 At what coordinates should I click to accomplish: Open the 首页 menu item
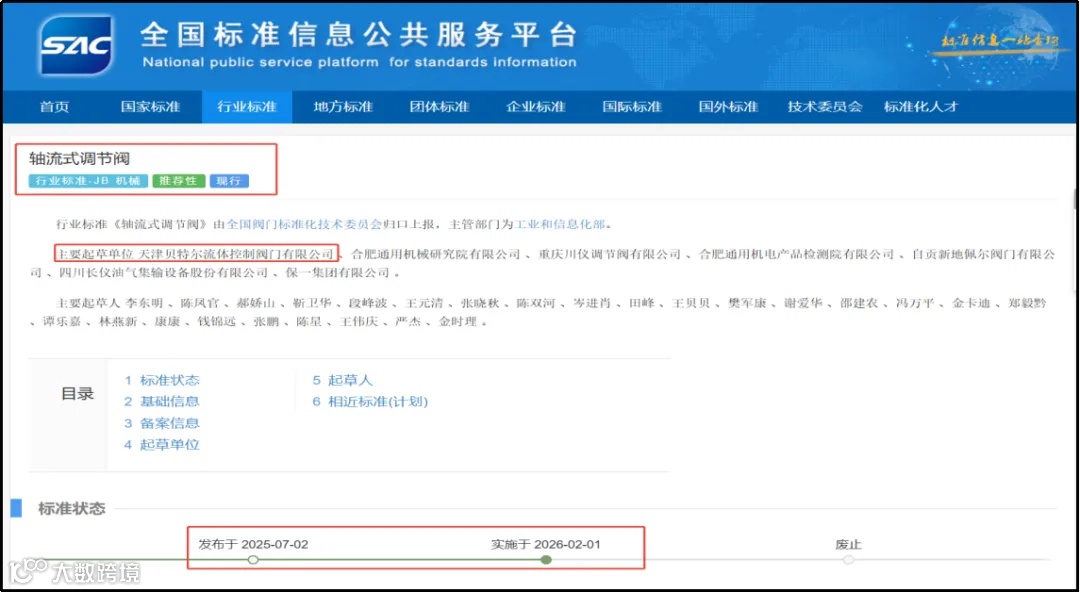coord(54,106)
